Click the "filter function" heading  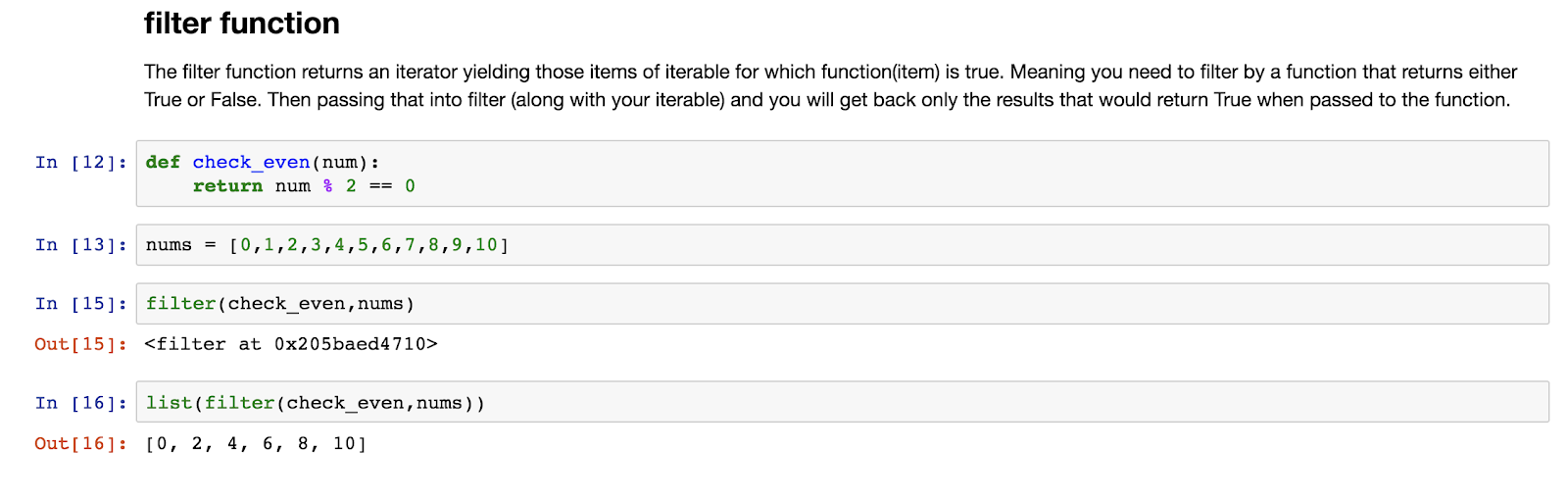[x=241, y=24]
